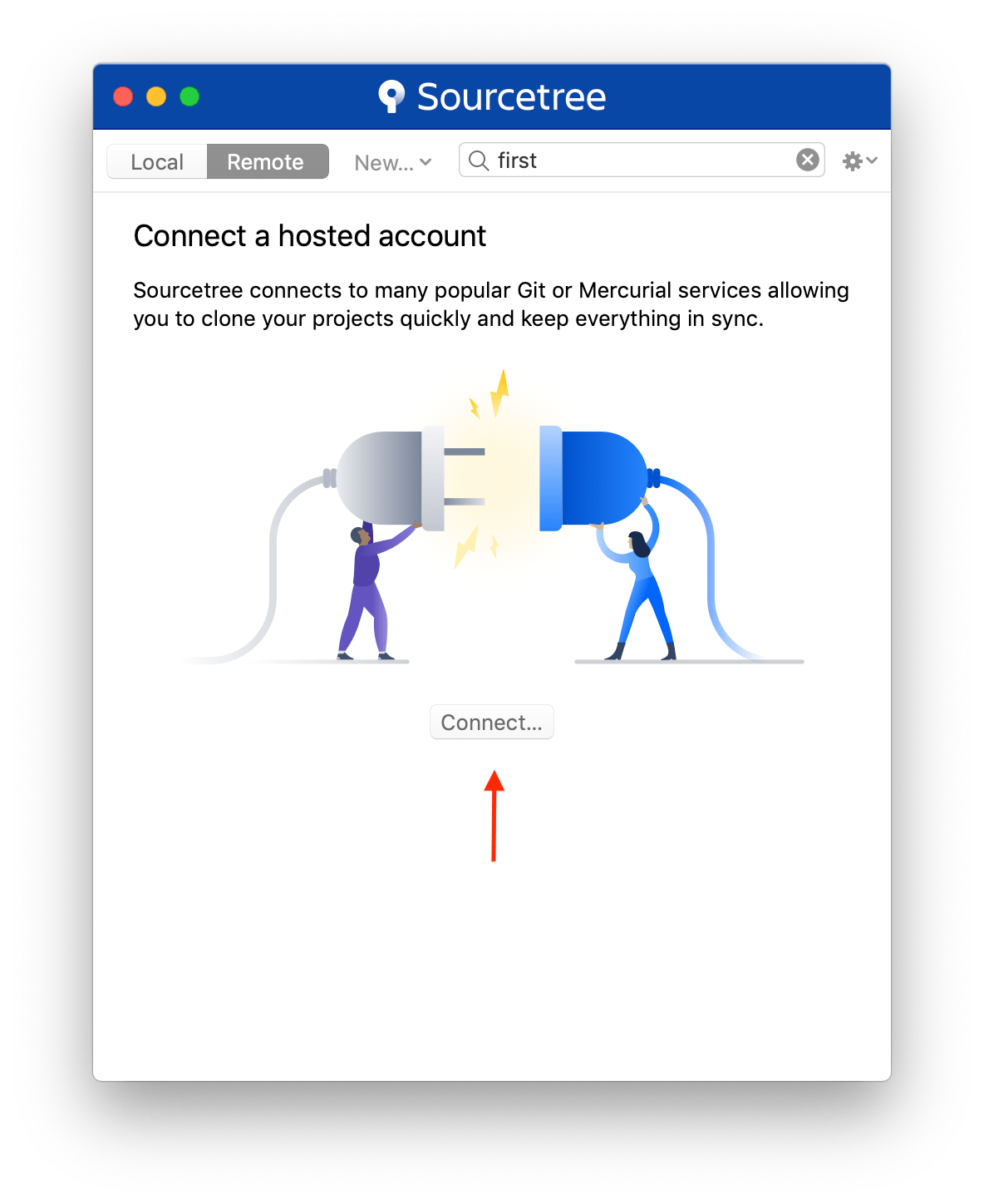Maximize window using the green button
The height and width of the screenshot is (1204, 984).
[x=189, y=96]
